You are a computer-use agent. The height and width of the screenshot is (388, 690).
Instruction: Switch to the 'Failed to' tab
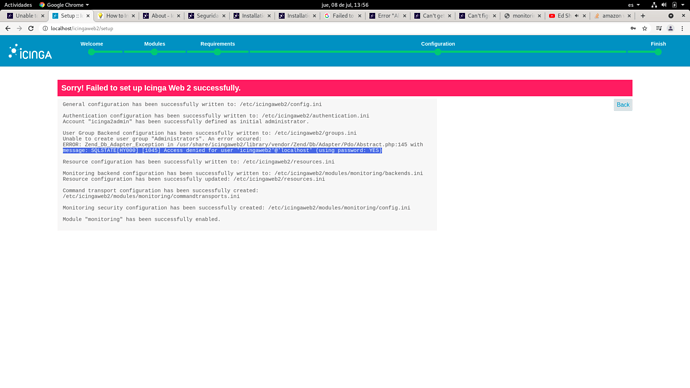click(342, 15)
